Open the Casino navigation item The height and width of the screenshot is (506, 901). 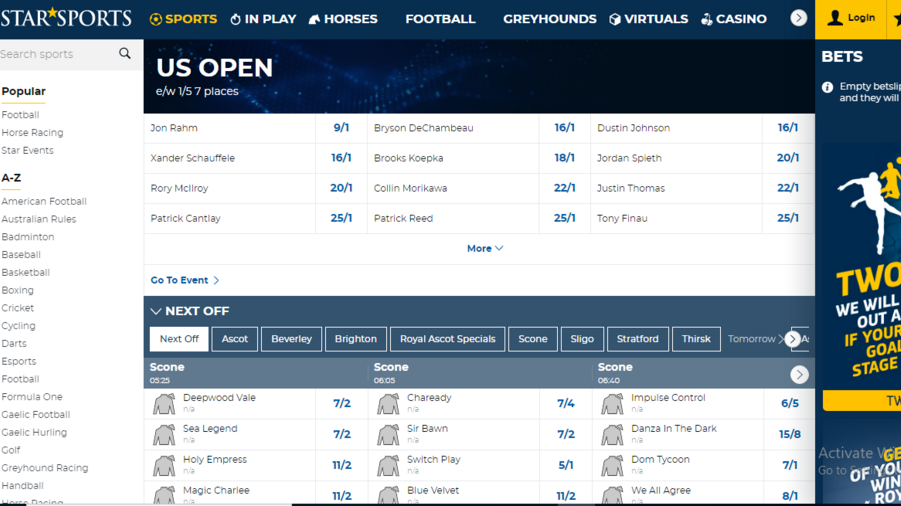click(x=734, y=19)
